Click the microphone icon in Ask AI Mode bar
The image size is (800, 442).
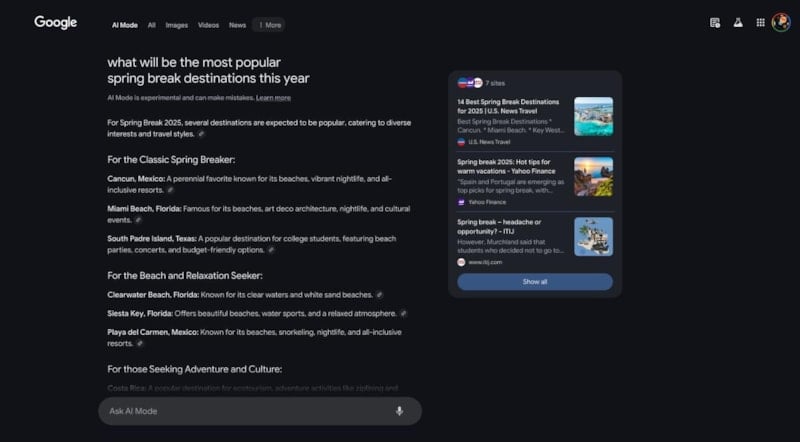tap(399, 411)
